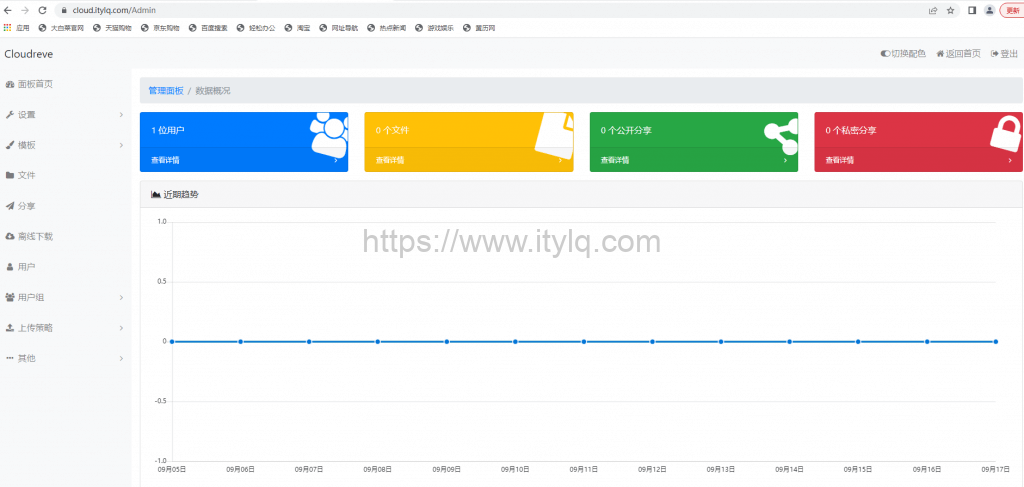Click the share icon on green card
Image resolution: width=1024 pixels, height=487 pixels.
point(781,136)
